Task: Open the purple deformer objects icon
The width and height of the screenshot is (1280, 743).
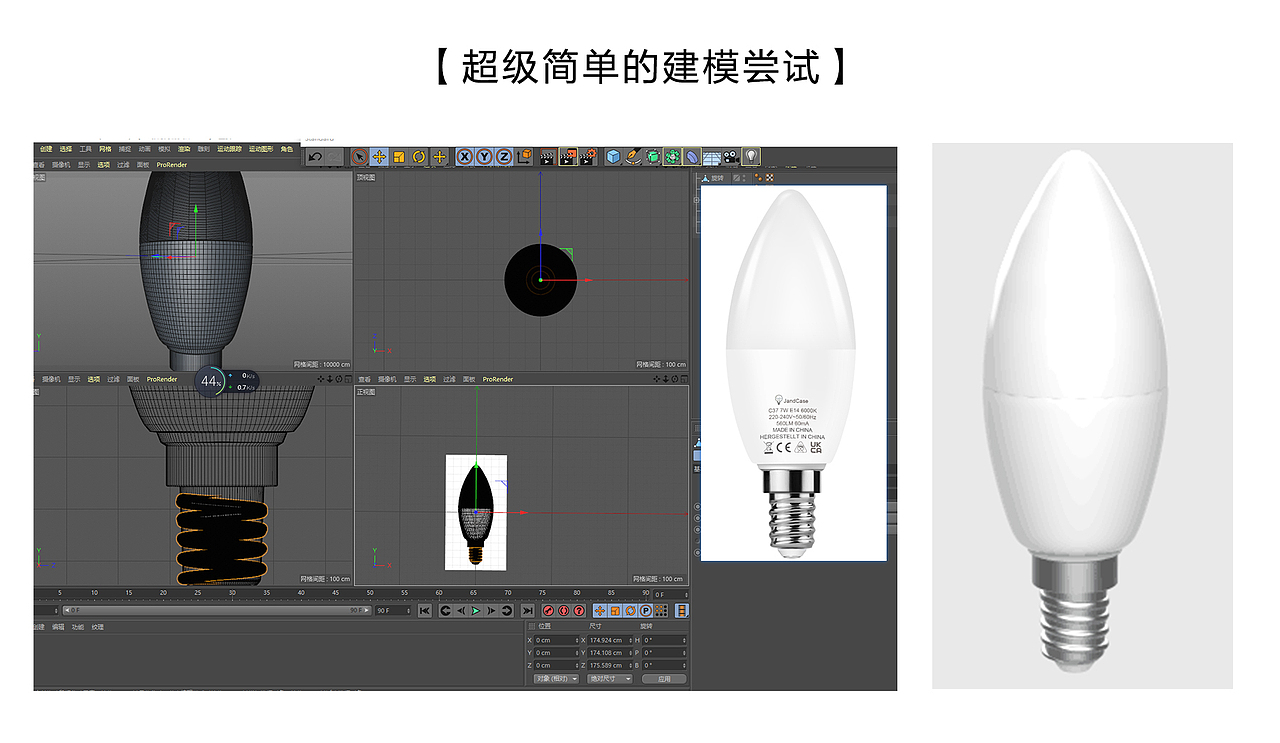Action: (692, 157)
